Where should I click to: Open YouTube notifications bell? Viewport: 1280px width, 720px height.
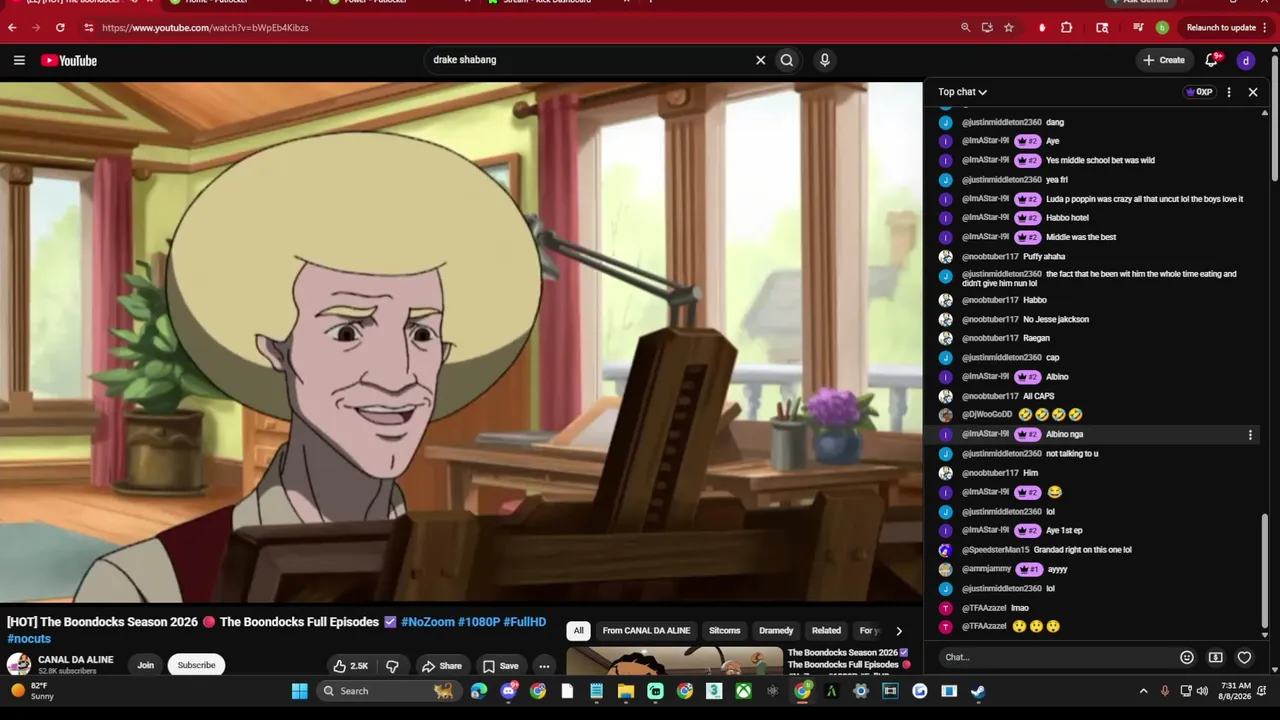pos(1212,60)
